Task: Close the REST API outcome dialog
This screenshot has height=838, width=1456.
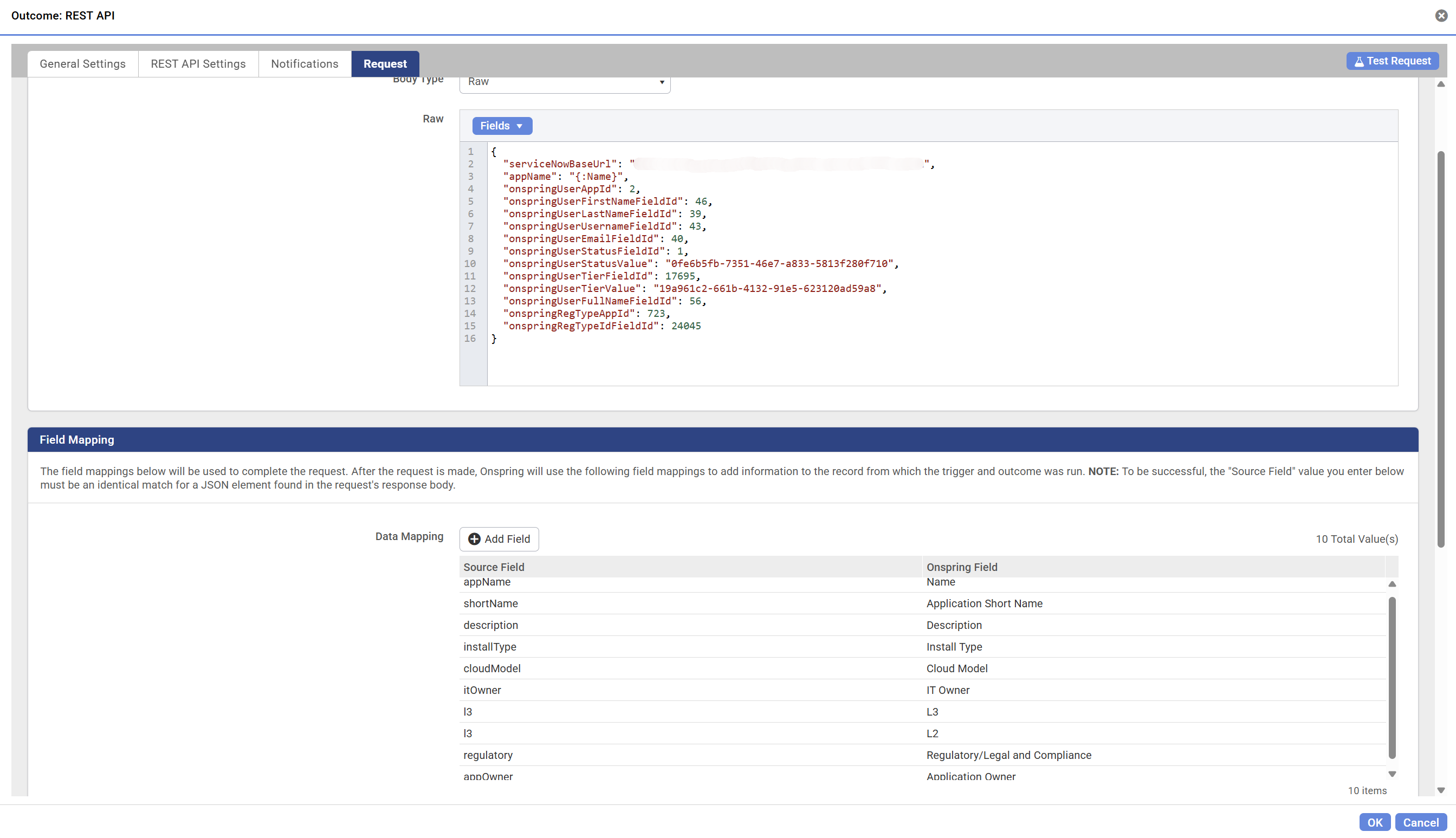Action: (1441, 16)
